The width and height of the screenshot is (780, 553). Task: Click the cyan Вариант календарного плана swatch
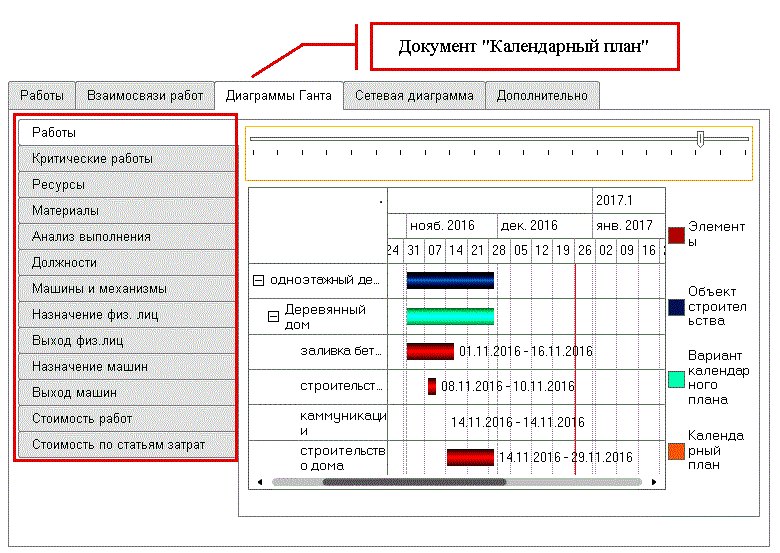676,379
